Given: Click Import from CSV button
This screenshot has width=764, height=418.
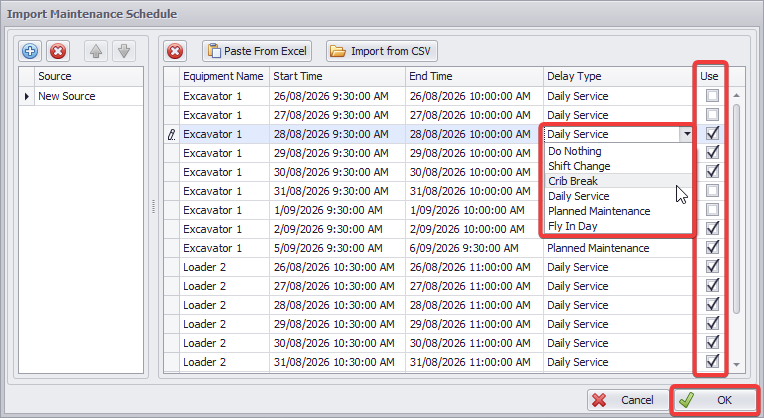Looking at the screenshot, I should click(x=382, y=51).
